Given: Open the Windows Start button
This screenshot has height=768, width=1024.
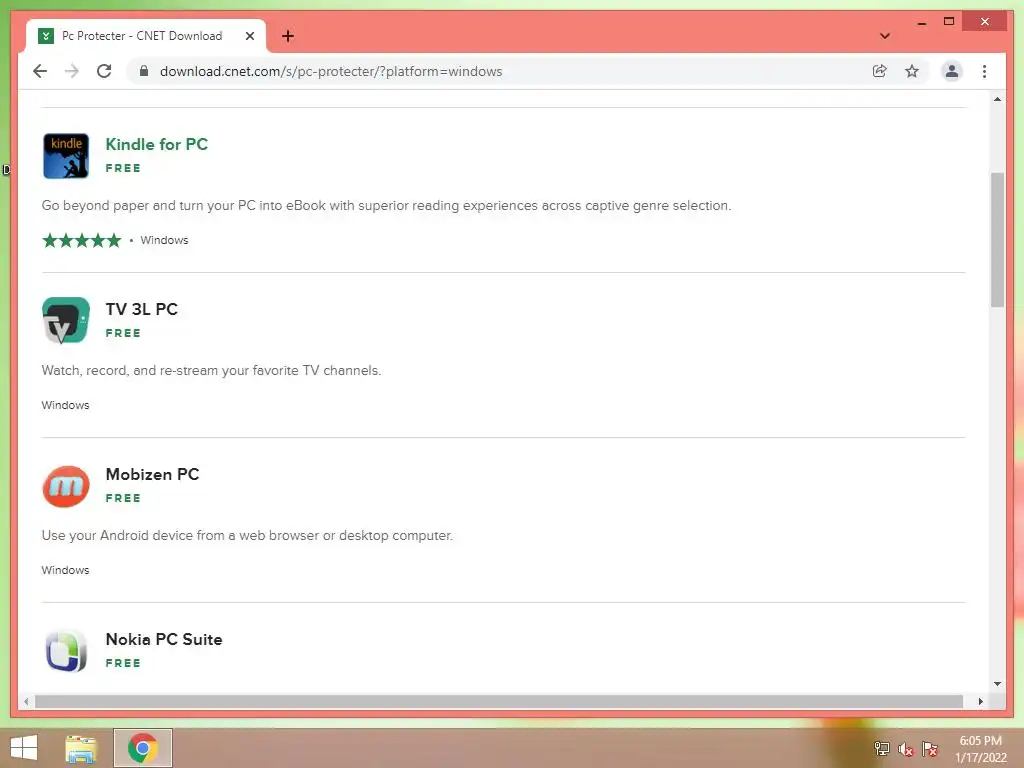Looking at the screenshot, I should click(x=24, y=748).
